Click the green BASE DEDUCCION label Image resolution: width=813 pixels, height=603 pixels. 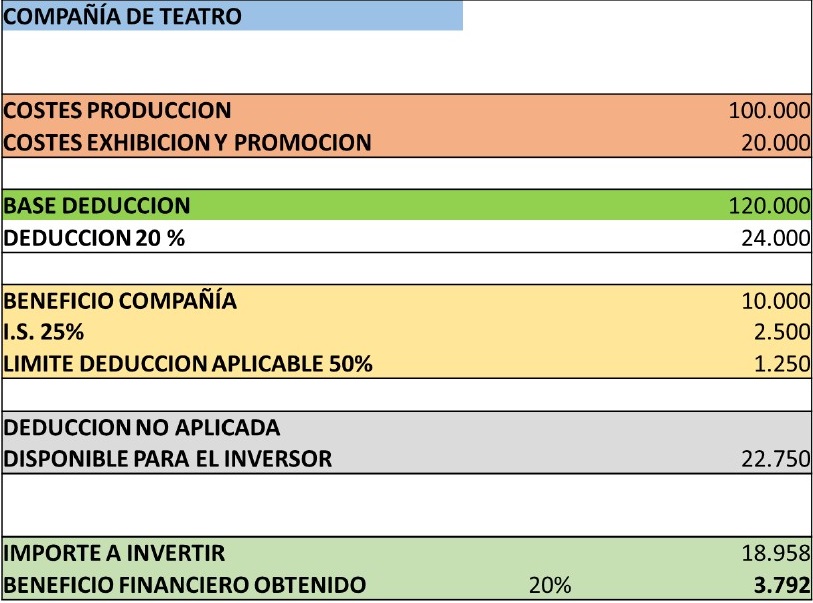pyautogui.click(x=97, y=206)
